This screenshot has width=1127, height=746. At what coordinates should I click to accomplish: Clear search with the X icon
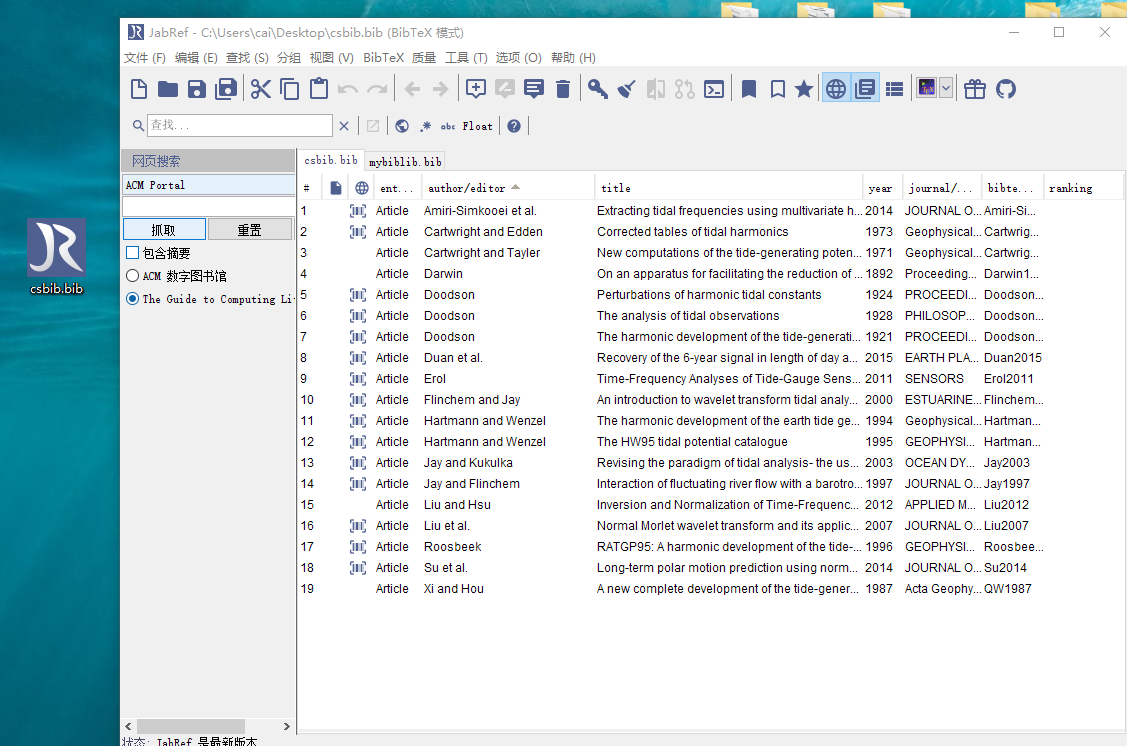tap(344, 126)
